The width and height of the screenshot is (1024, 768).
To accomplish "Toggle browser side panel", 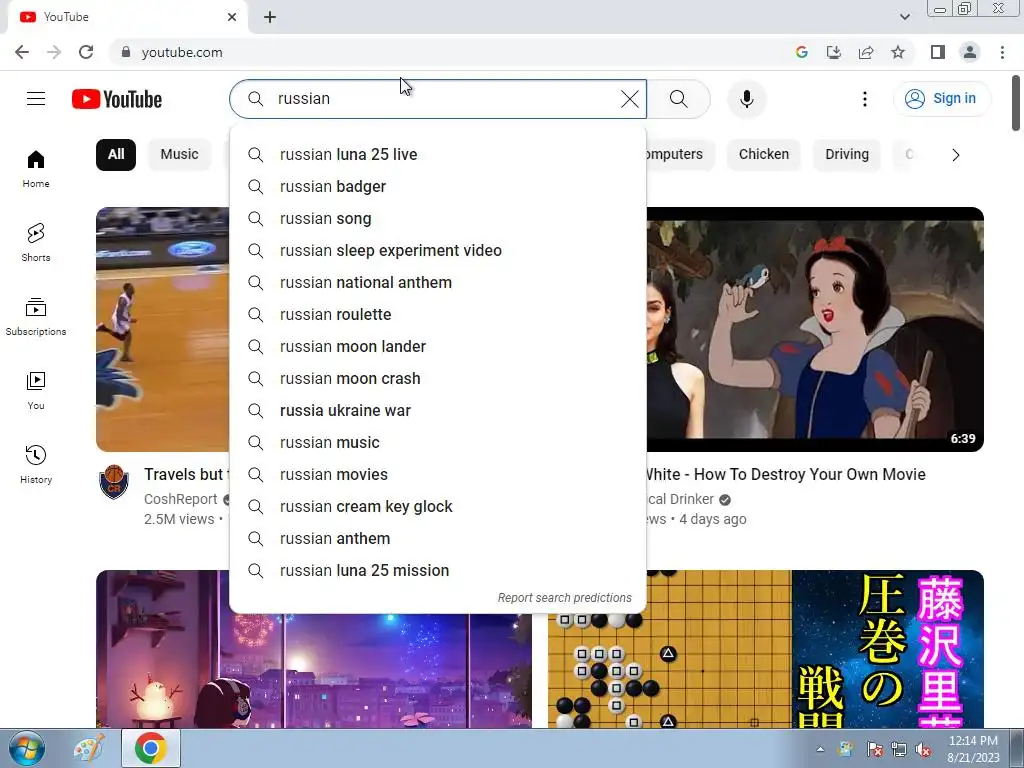I will tap(938, 52).
